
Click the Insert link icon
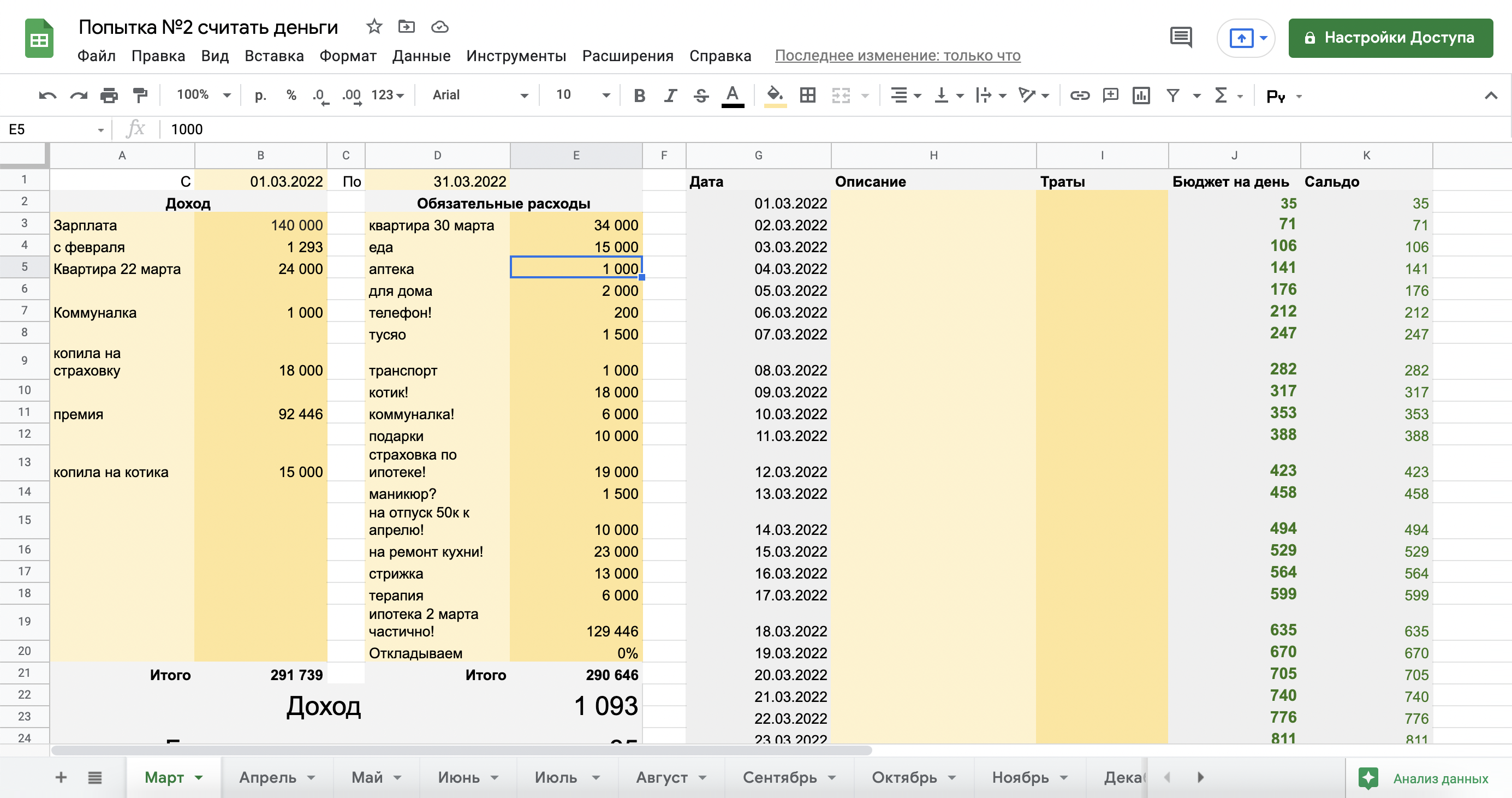coord(1079,95)
